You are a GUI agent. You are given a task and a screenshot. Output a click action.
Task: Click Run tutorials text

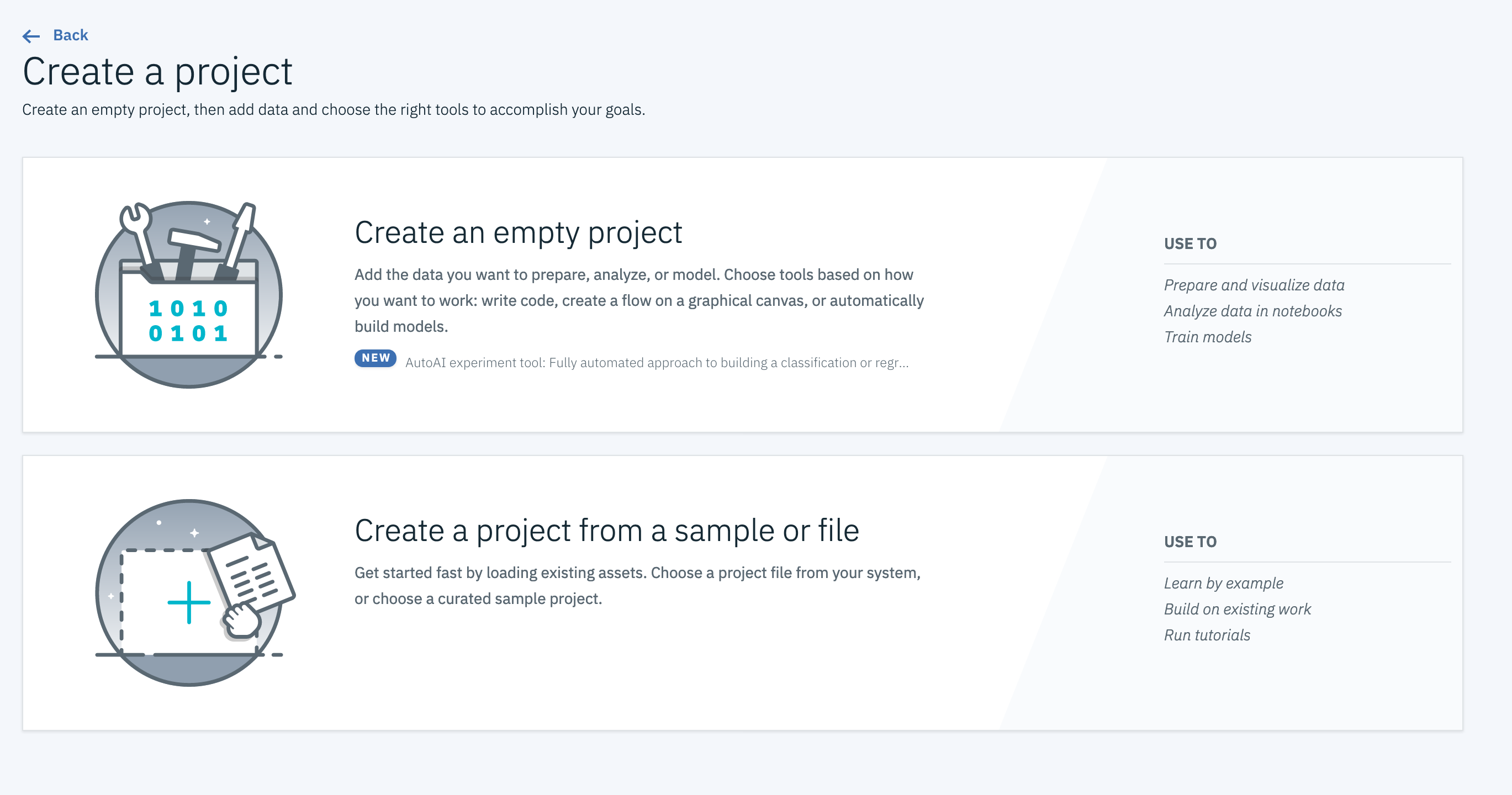pos(1207,635)
